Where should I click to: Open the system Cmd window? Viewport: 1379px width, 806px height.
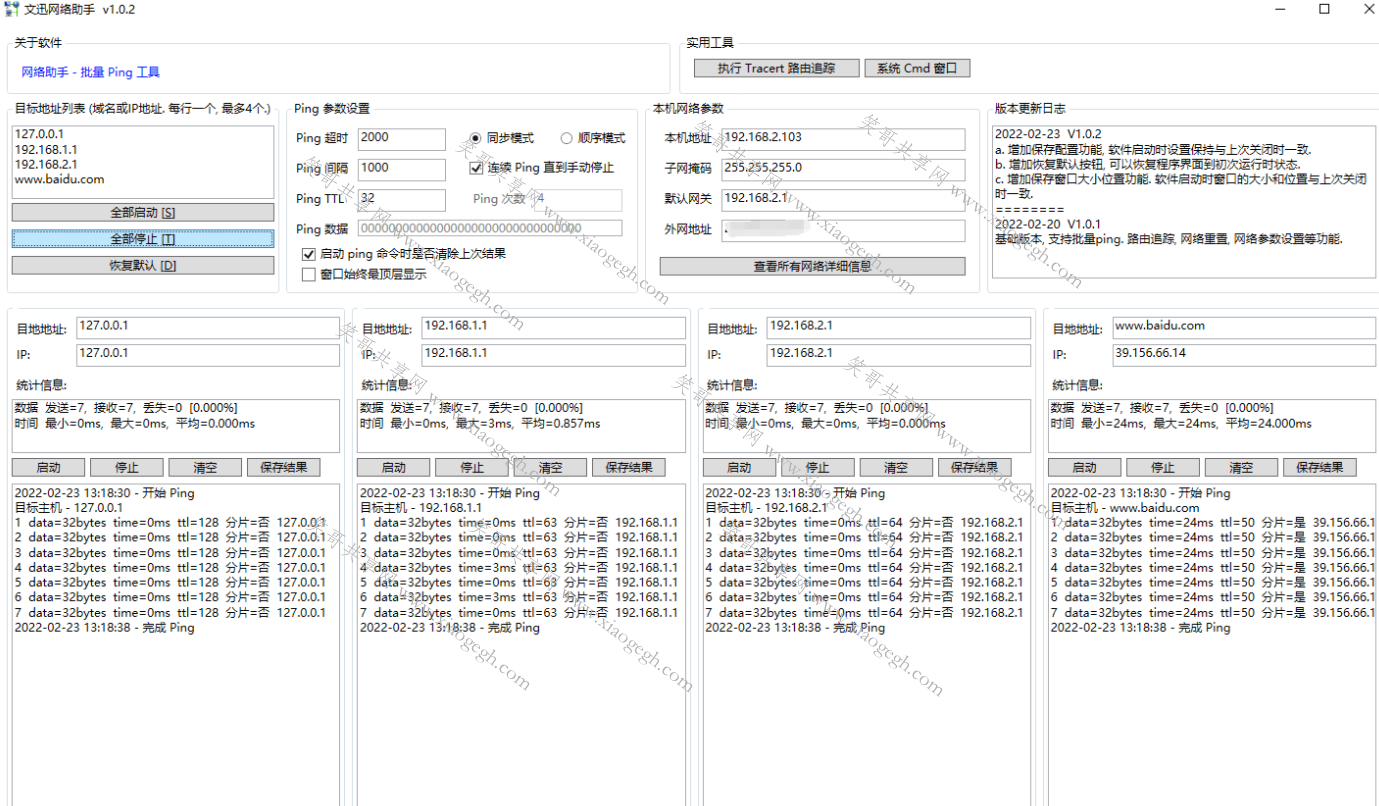[917, 68]
